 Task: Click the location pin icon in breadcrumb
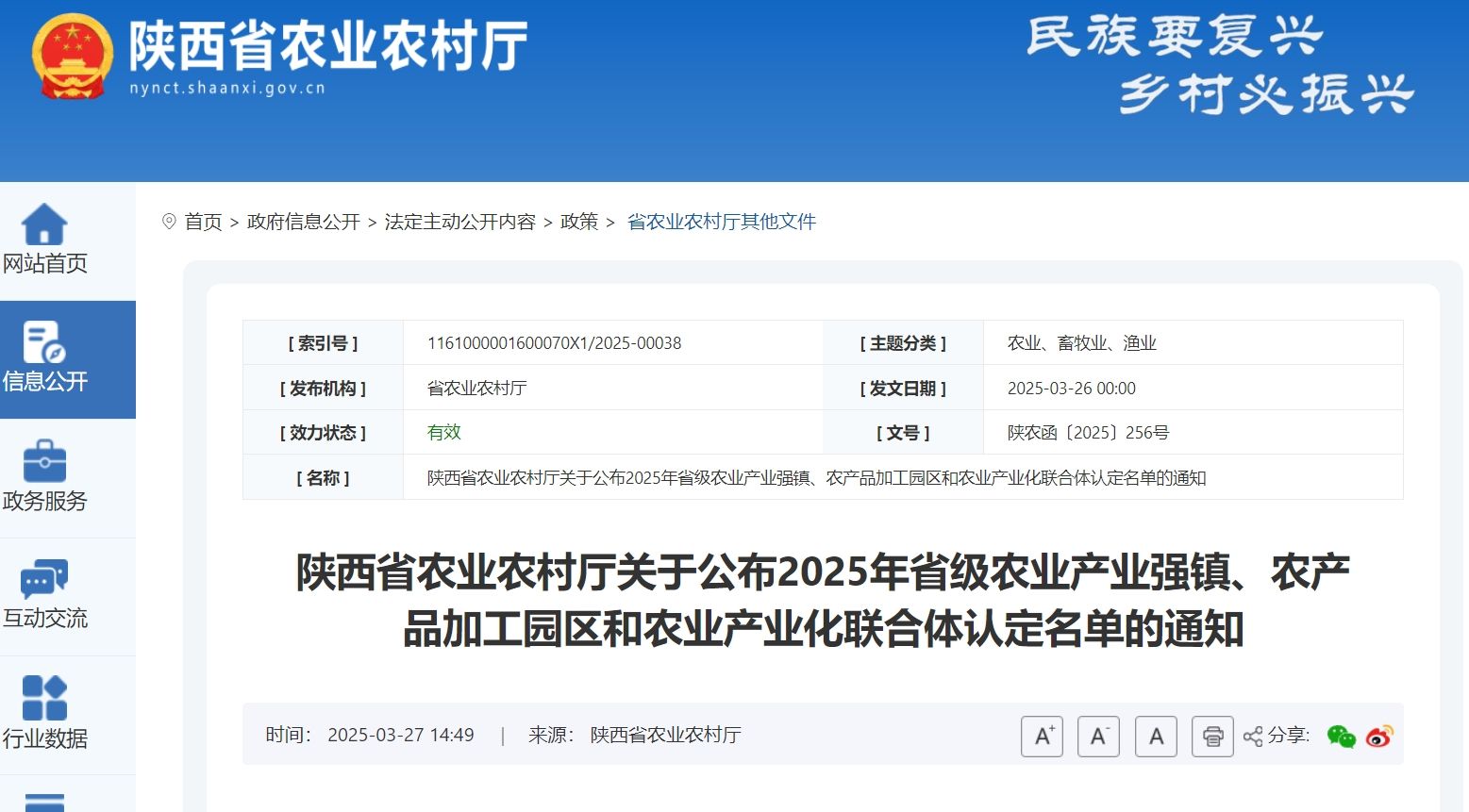coord(169,222)
